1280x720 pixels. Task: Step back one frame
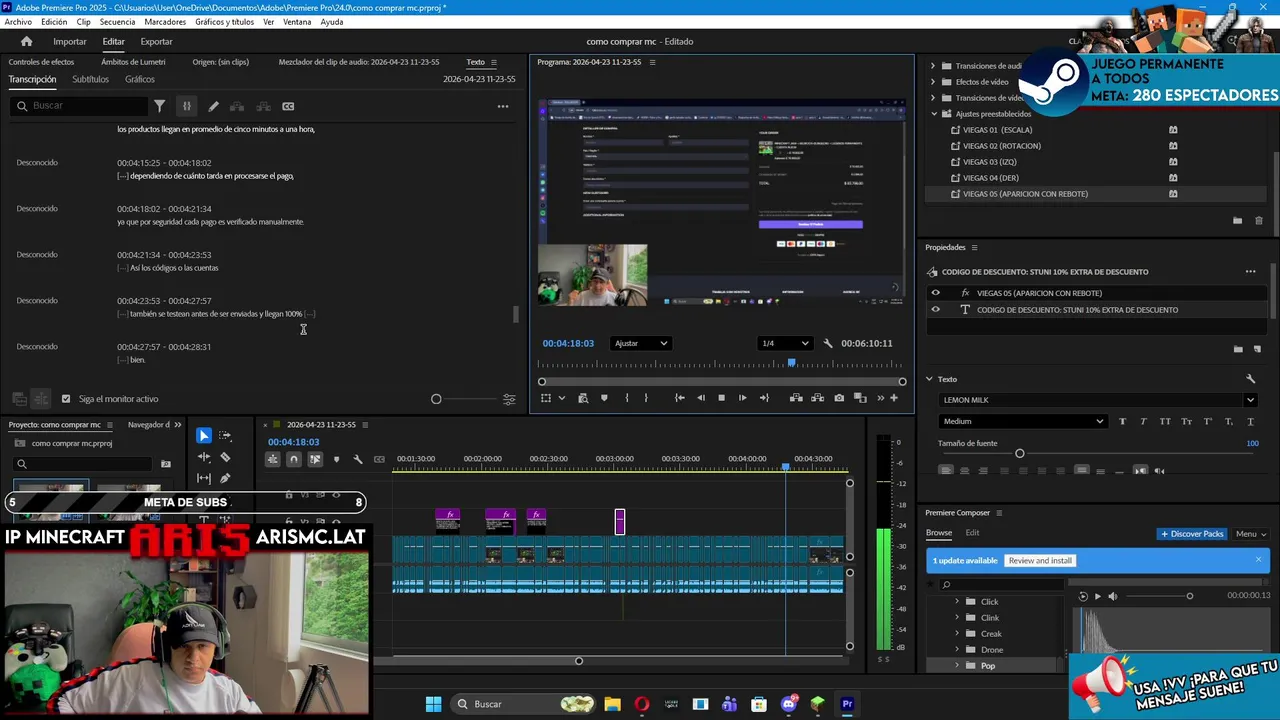tap(701, 398)
